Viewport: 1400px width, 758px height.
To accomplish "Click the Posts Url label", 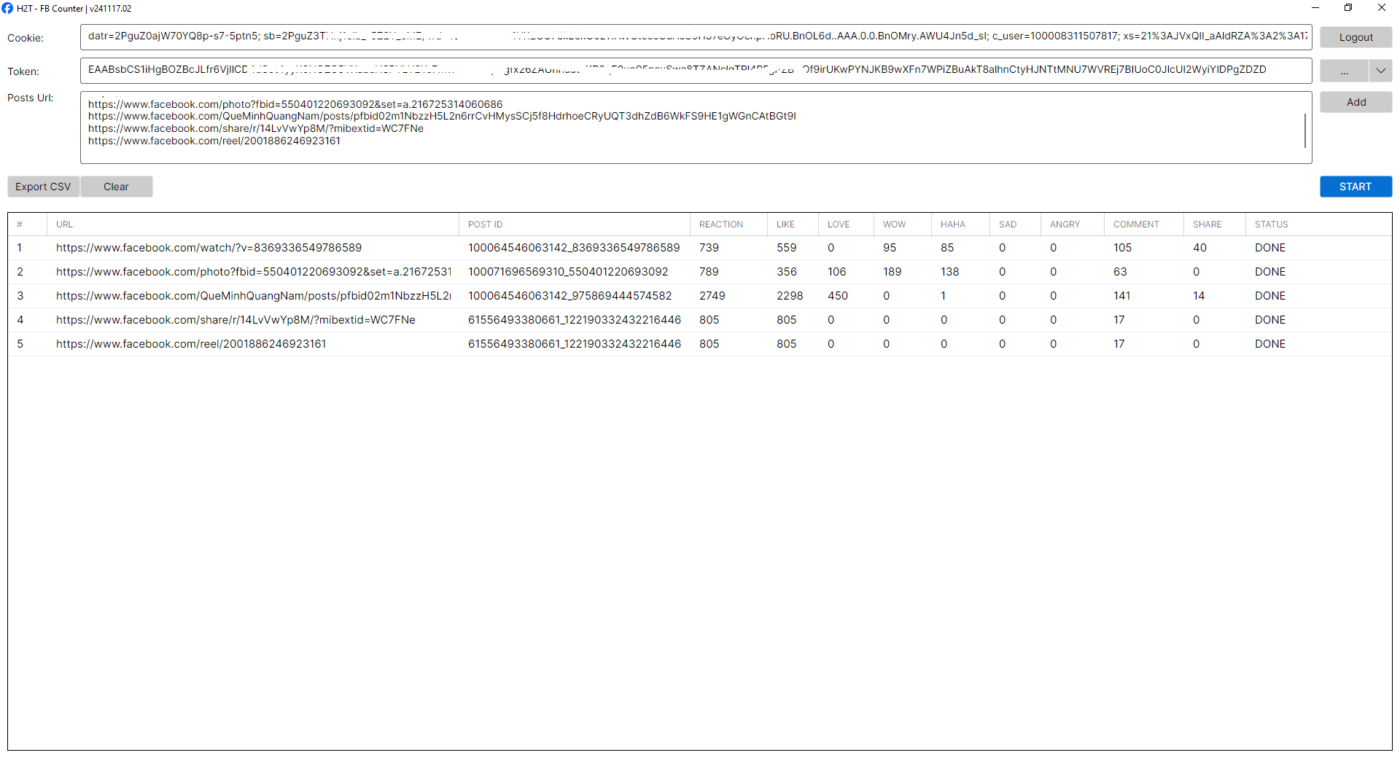I will pyautogui.click(x=30, y=98).
